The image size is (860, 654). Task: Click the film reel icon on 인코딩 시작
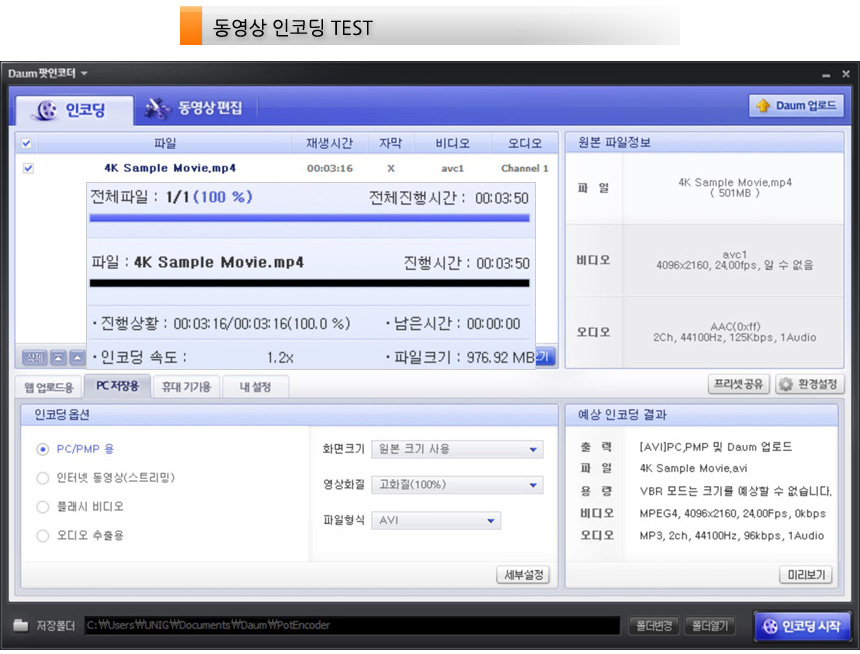tap(771, 627)
